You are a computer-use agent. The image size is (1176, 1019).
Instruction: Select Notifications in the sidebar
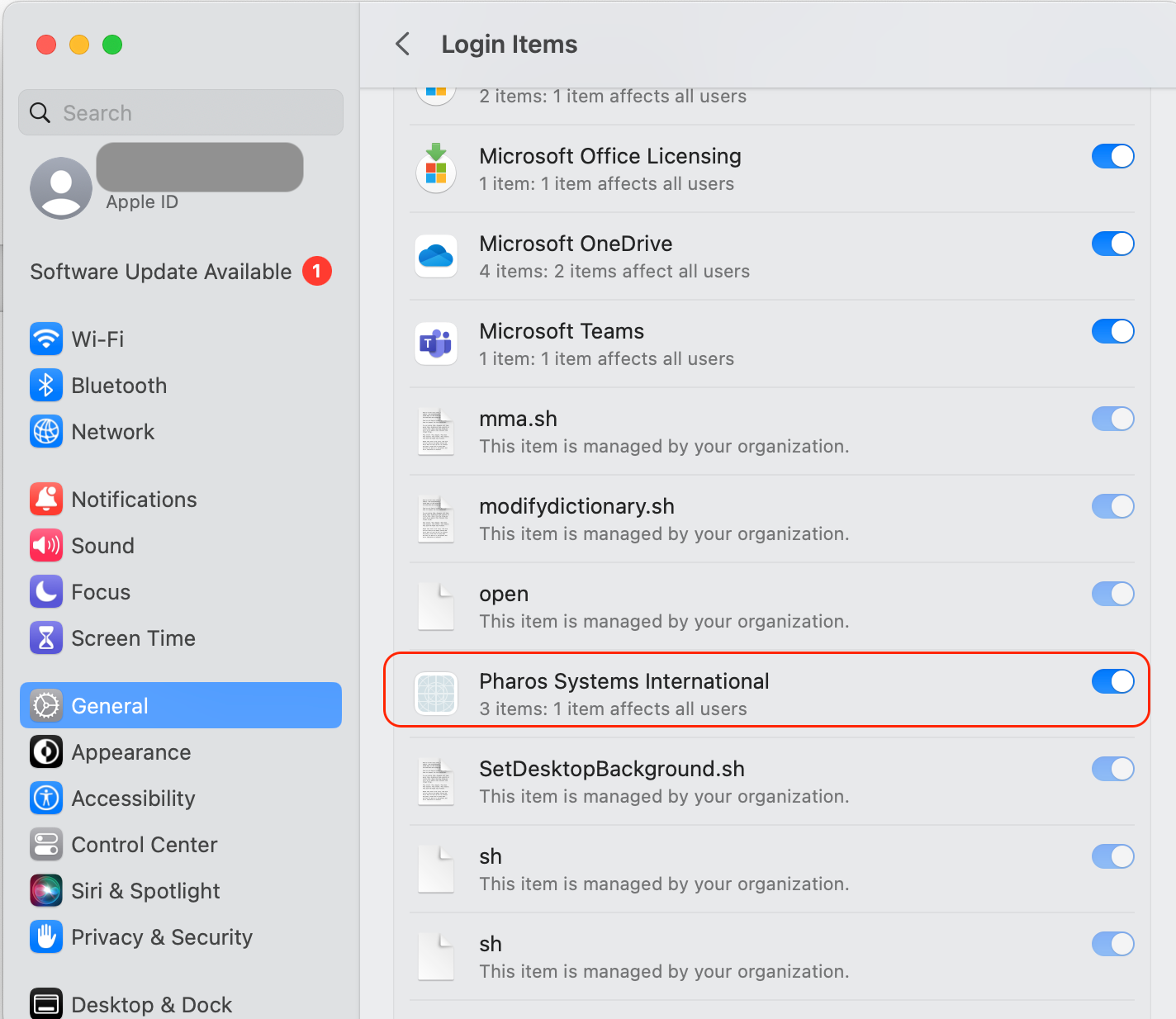(x=181, y=499)
